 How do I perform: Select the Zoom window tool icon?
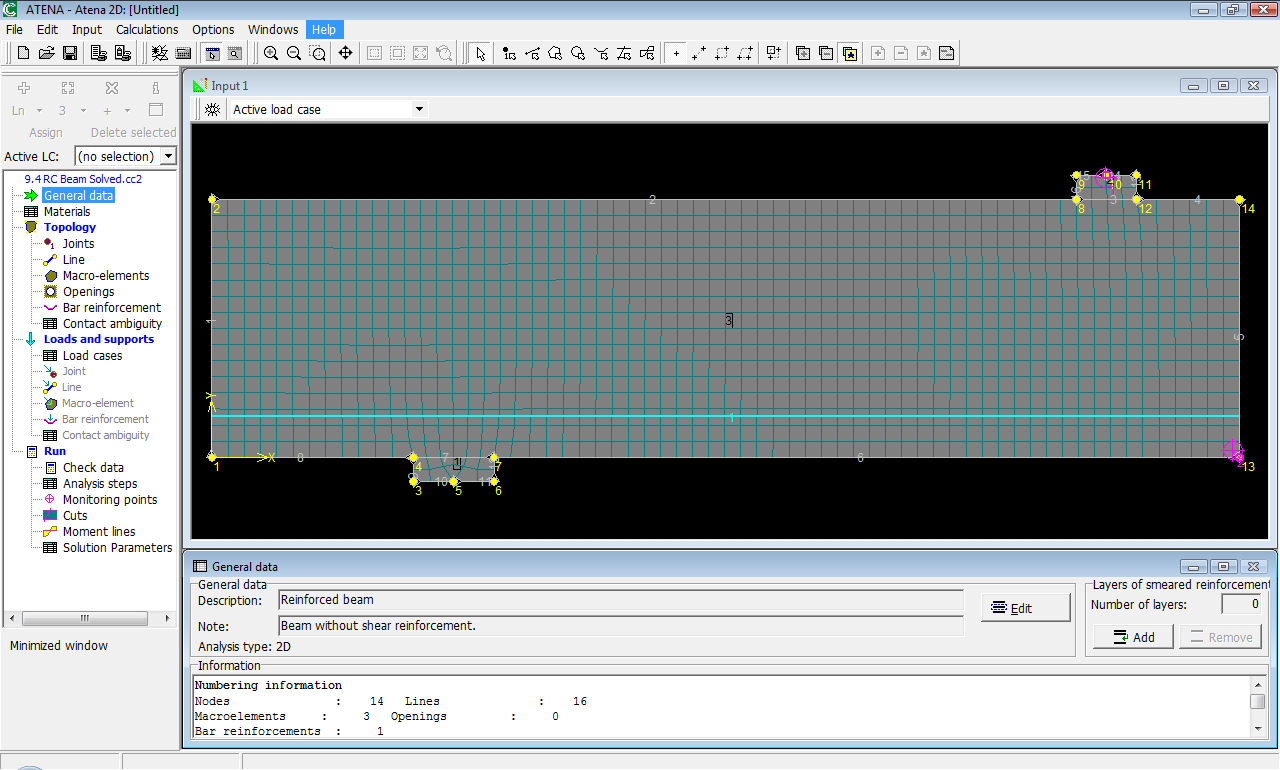pyautogui.click(x=317, y=53)
